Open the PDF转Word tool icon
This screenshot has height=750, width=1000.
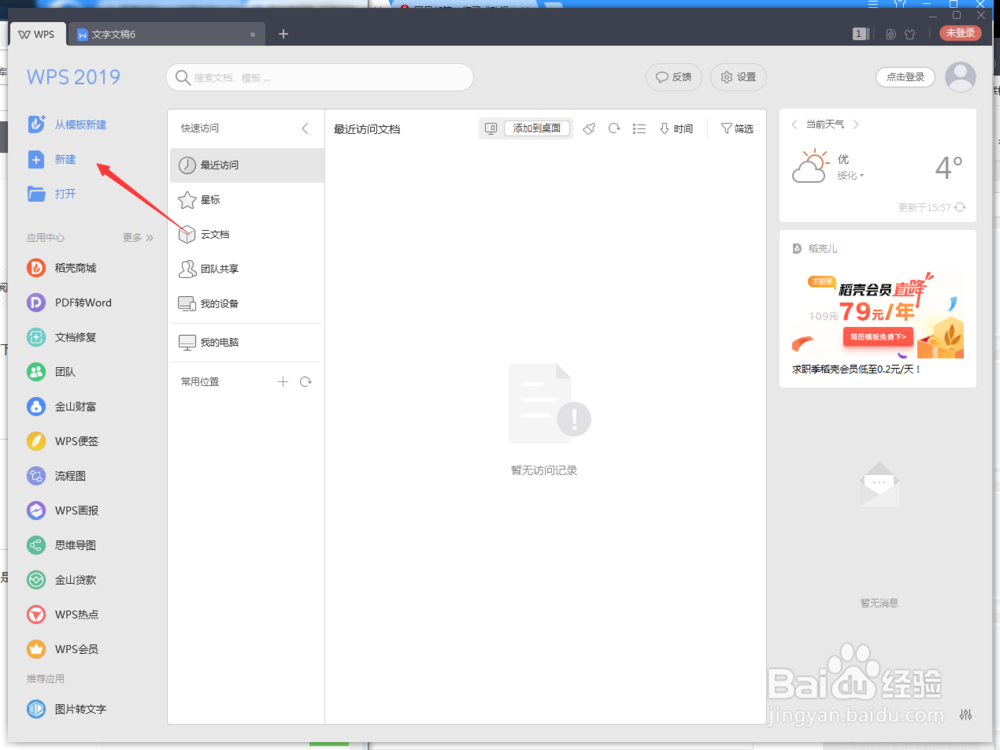pos(36,302)
